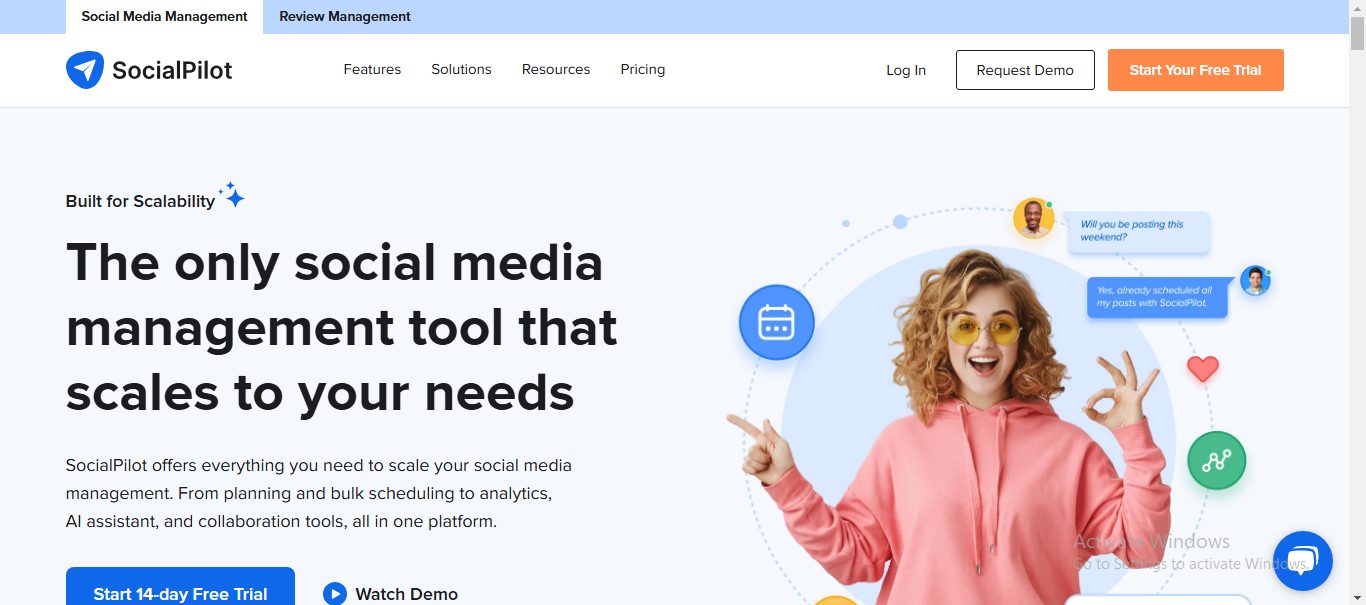Image resolution: width=1366 pixels, height=605 pixels.
Task: Switch to Social Media Management tab
Action: (164, 17)
